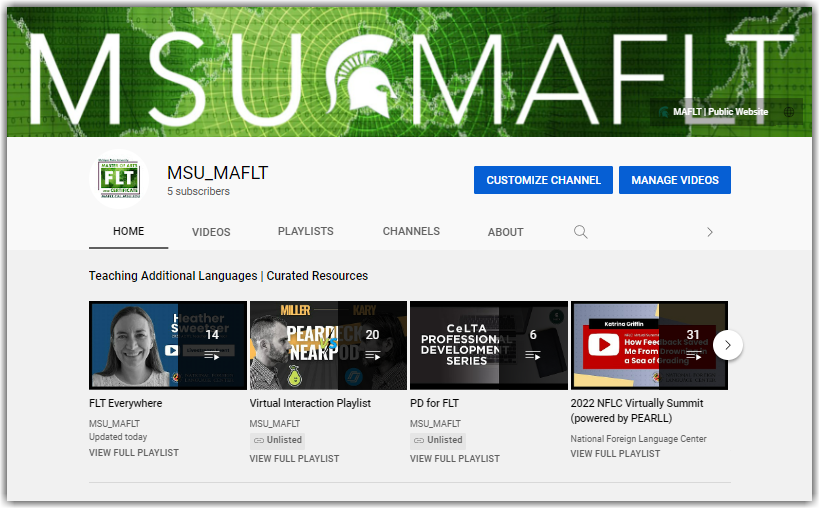Click MSU_MAFLT under Virtual Interaction Playlist
The width and height of the screenshot is (820, 509).
(275, 424)
